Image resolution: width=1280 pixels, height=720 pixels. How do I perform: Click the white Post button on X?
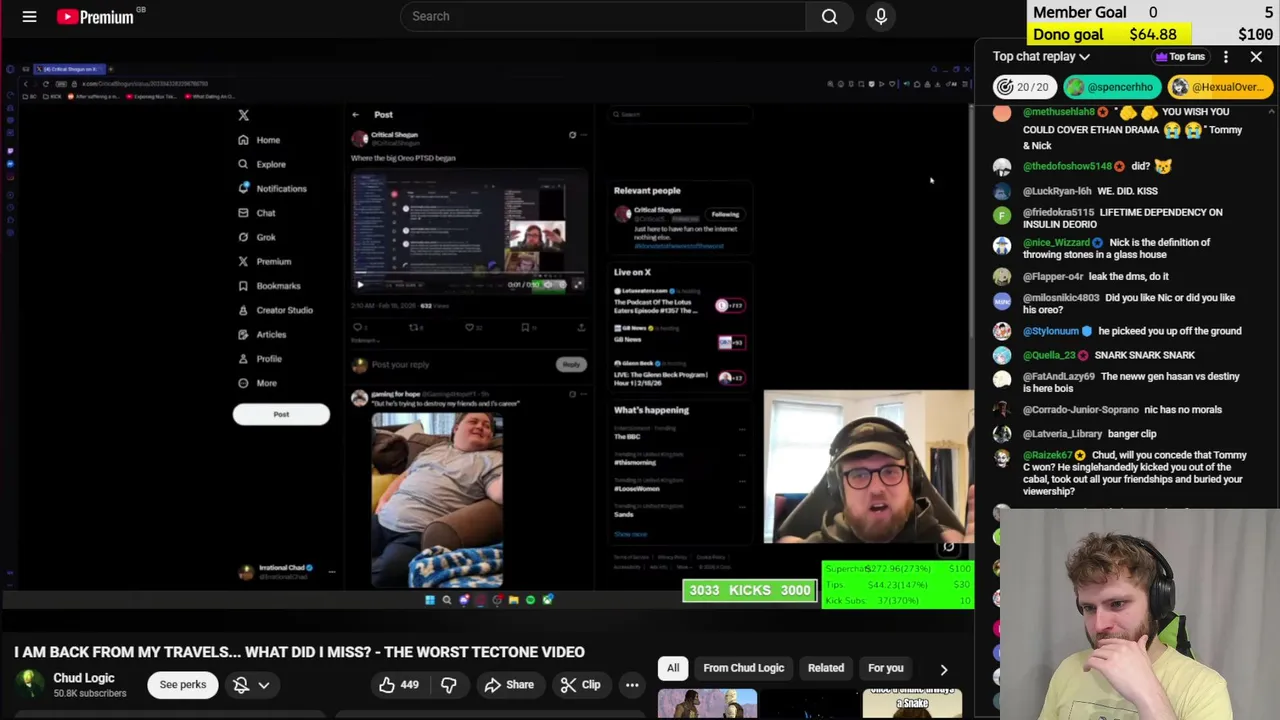click(281, 414)
